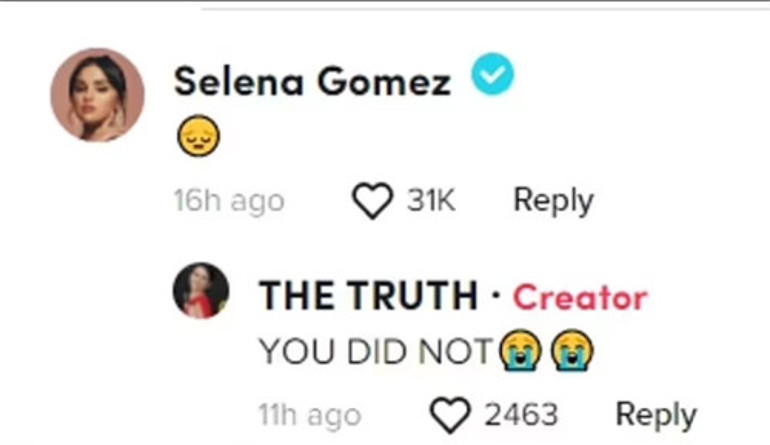Open THE TRUTH username link
The height and width of the screenshot is (445, 770).
click(368, 296)
